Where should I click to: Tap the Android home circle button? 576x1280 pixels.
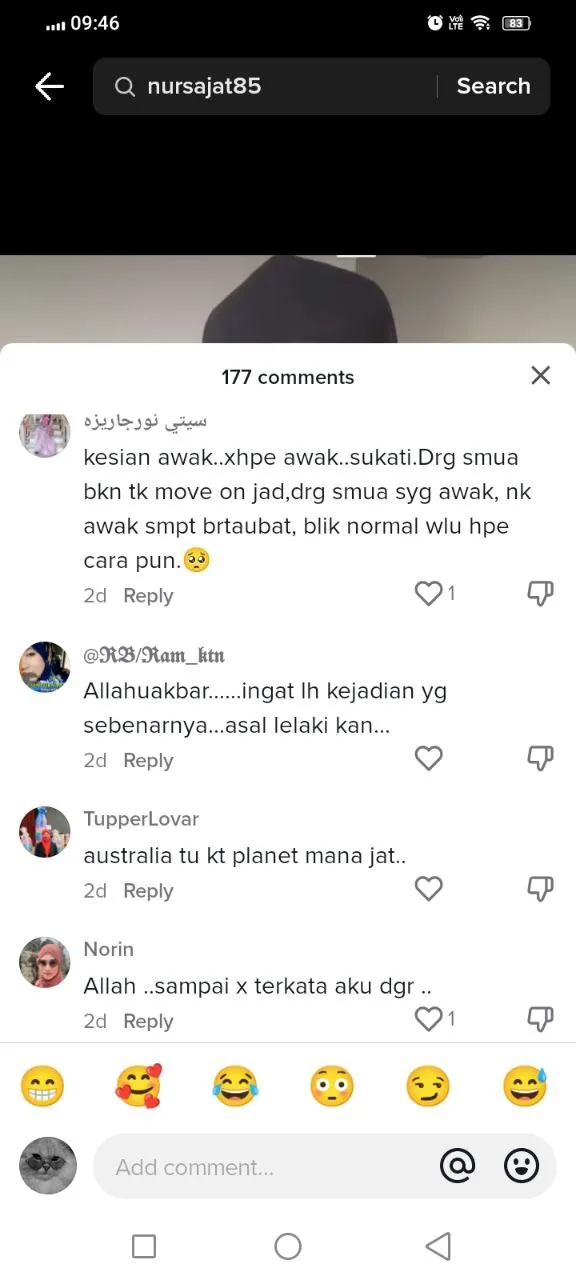(x=288, y=1246)
